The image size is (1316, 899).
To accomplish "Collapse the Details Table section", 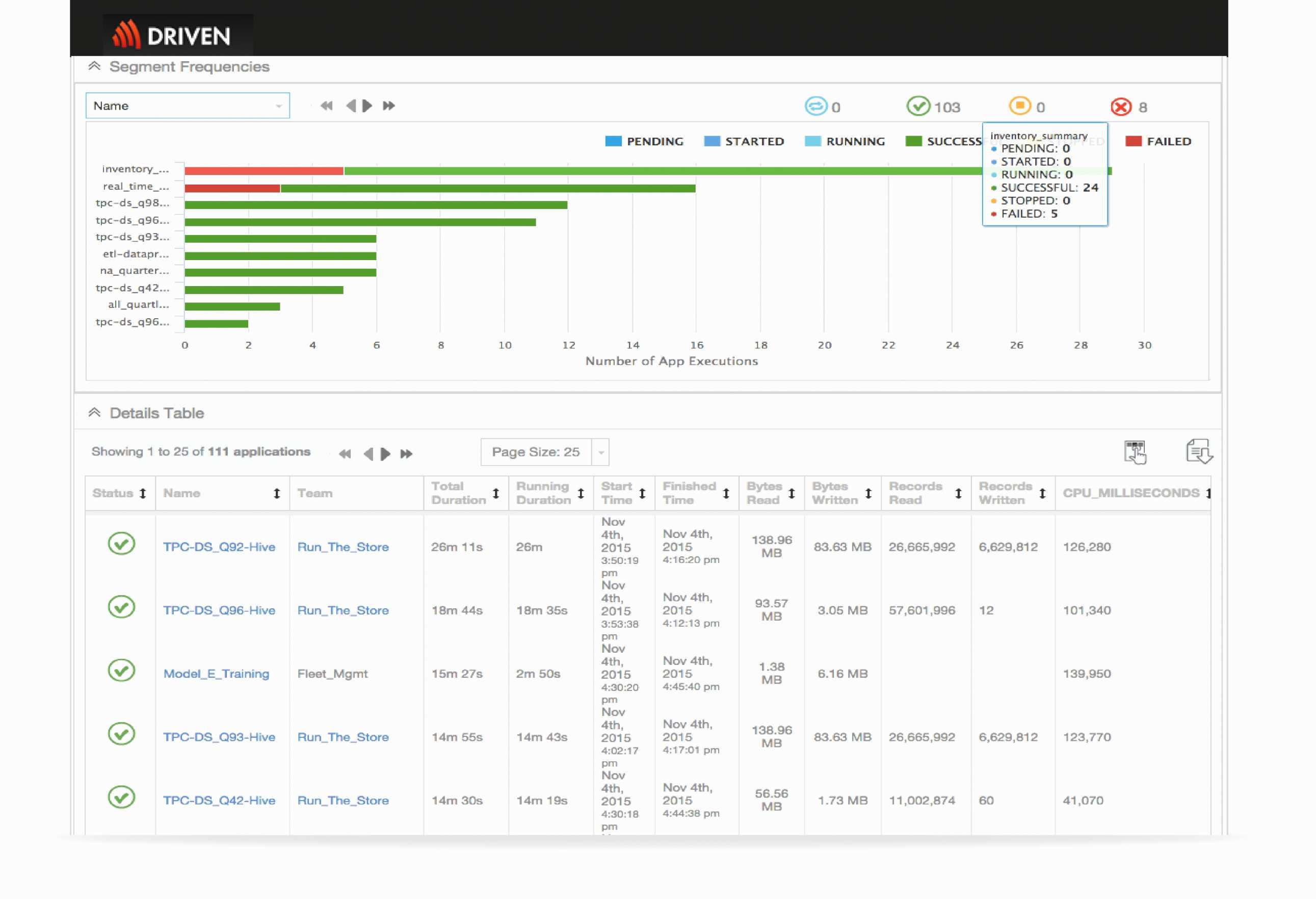I will (x=95, y=413).
